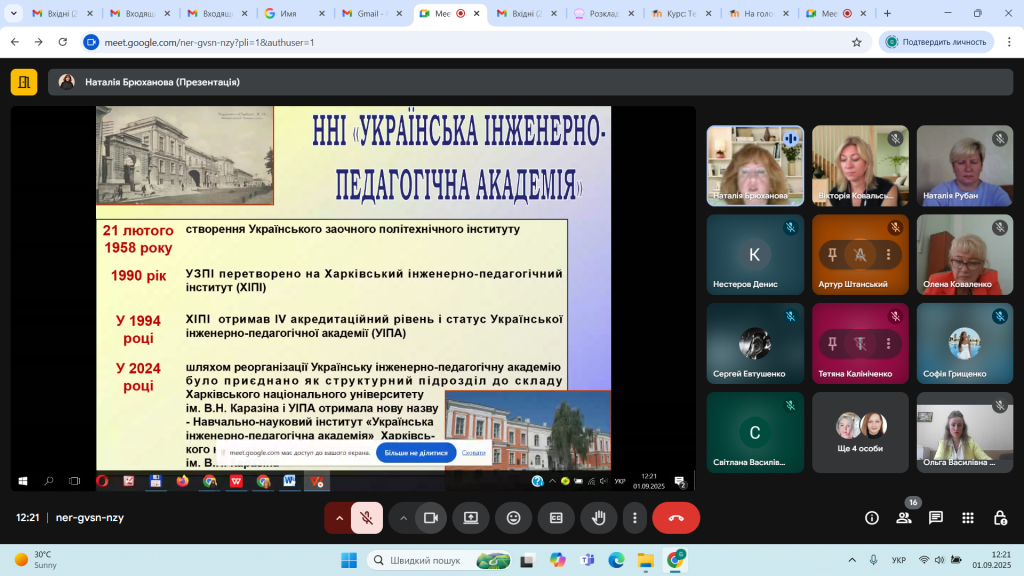Open the 'Ще 4 особи' tile
The height and width of the screenshot is (576, 1024).
(860, 432)
